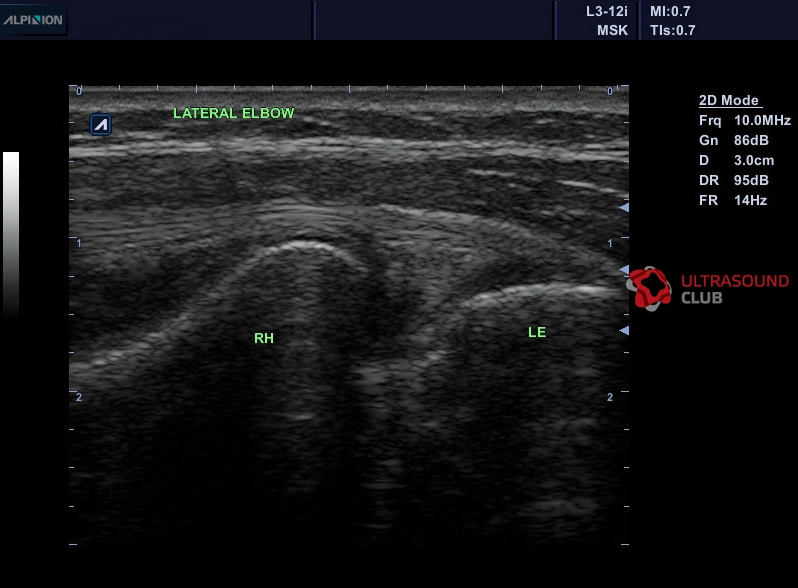
Task: Click the TIs:0.7 readout
Action: (672, 31)
